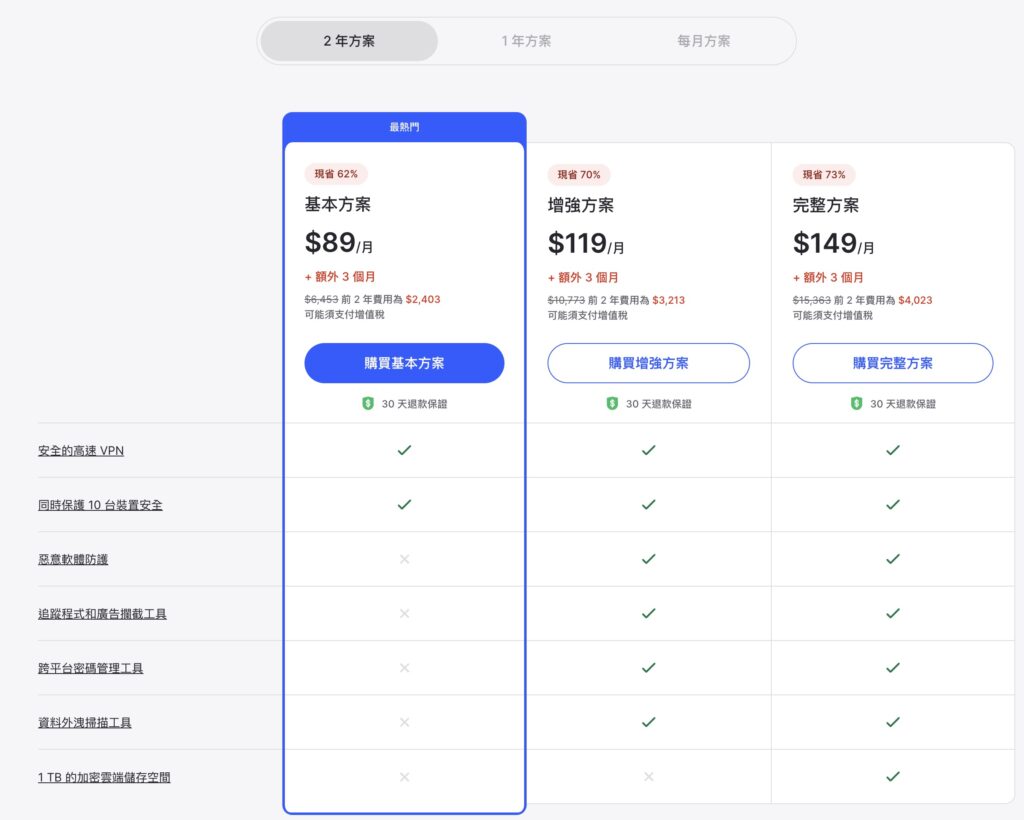Click the 增強方案 checkmark in 追蹤程式和廣告攔截工具 row
The height and width of the screenshot is (820, 1024).
(648, 613)
